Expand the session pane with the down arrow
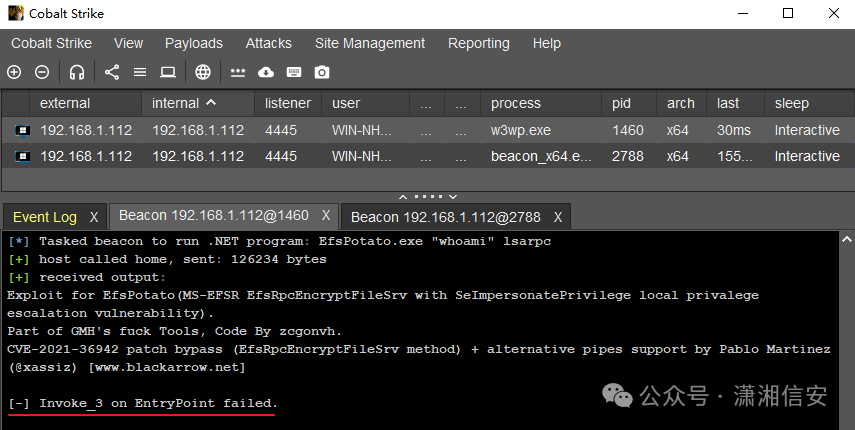855x430 pixels. [x=453, y=197]
